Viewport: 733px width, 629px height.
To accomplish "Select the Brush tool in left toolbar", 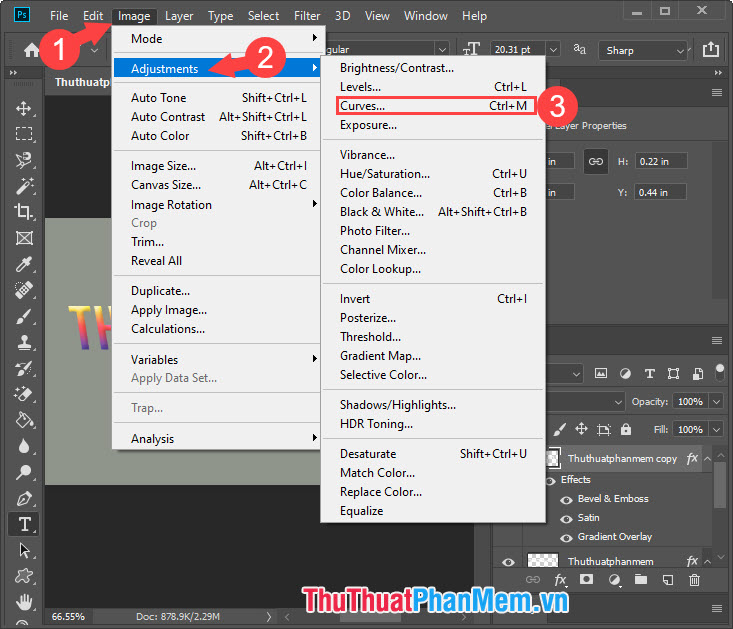I will [x=23, y=316].
